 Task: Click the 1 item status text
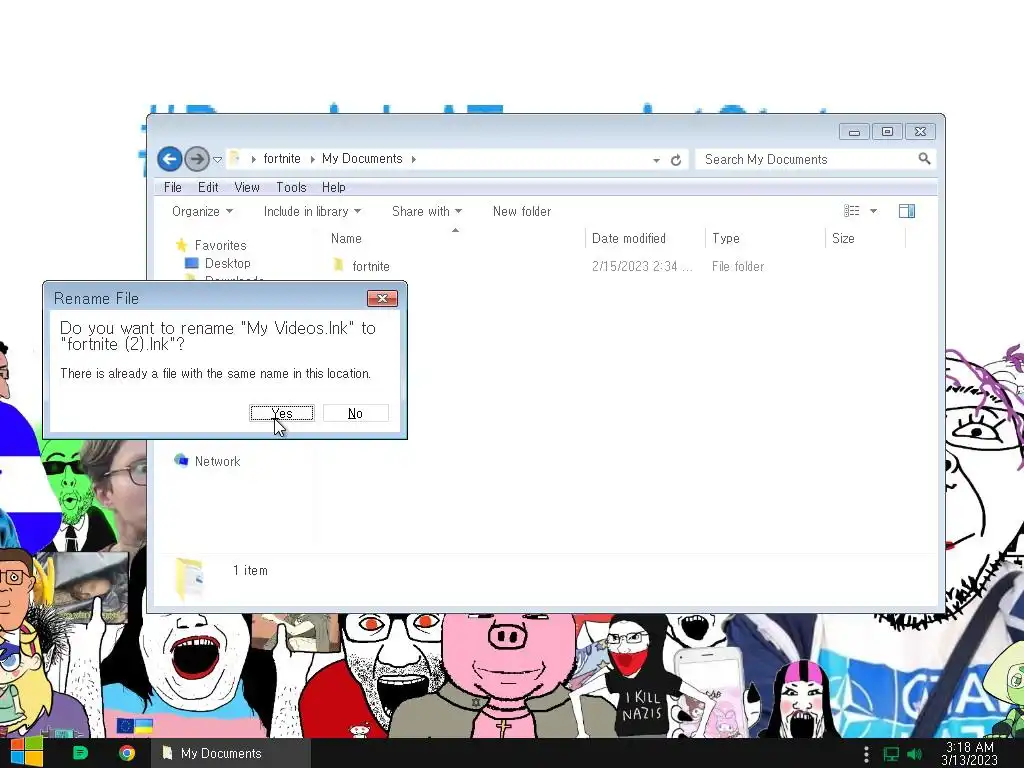click(x=250, y=570)
